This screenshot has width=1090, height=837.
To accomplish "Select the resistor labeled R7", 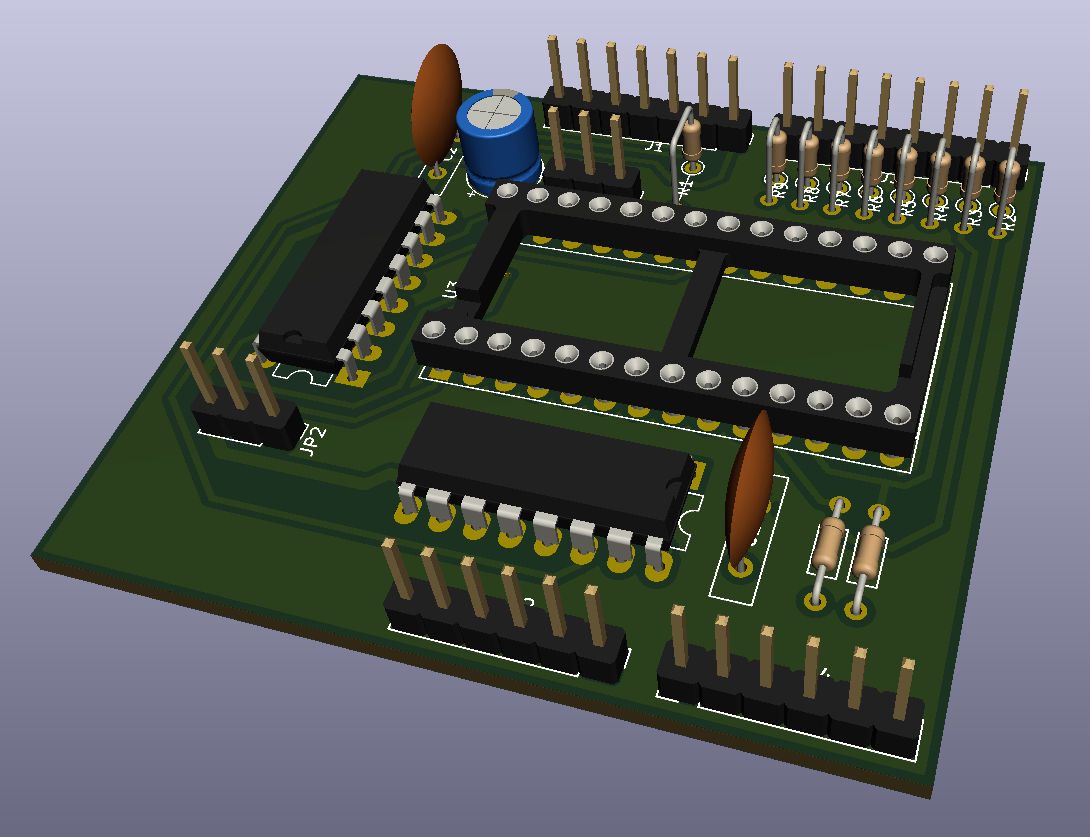I will pyautogui.click(x=839, y=170).
